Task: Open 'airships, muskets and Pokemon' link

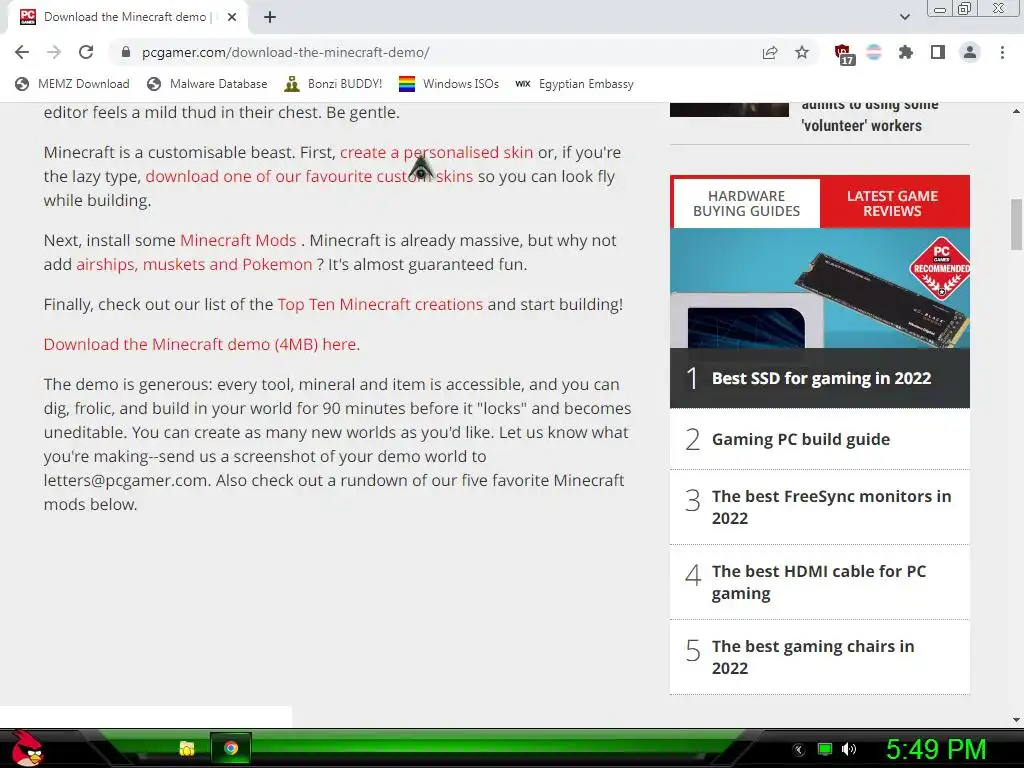Action: tap(194, 264)
